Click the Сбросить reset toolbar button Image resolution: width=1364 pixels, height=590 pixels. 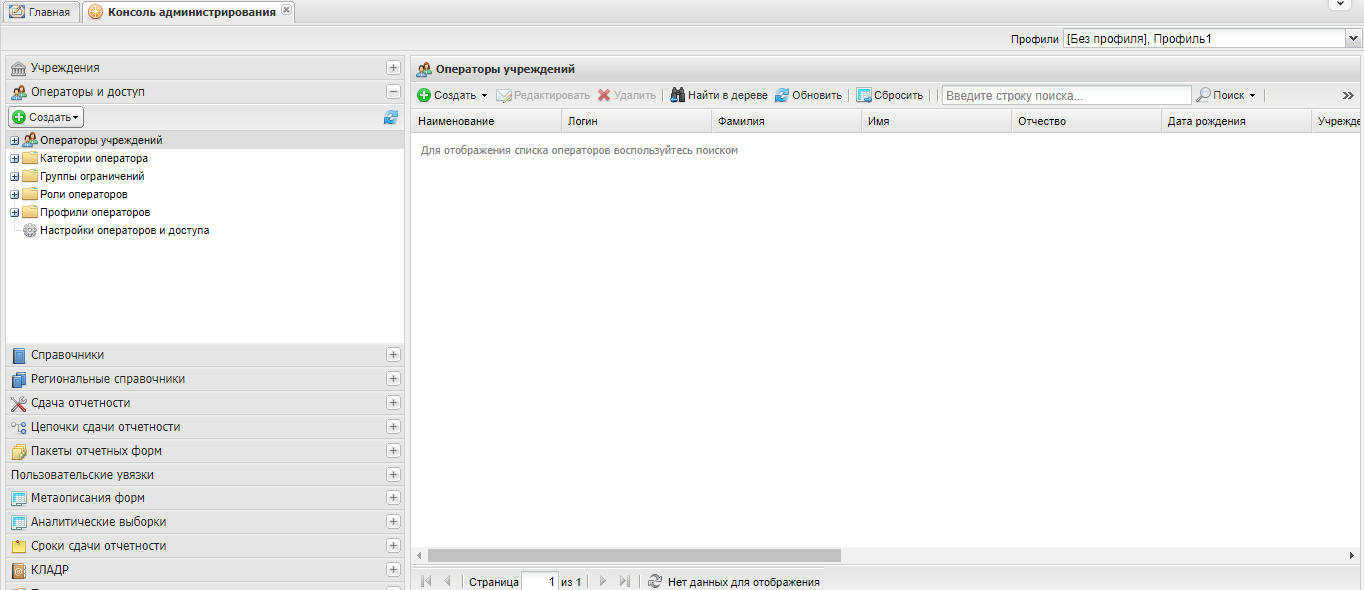click(889, 95)
